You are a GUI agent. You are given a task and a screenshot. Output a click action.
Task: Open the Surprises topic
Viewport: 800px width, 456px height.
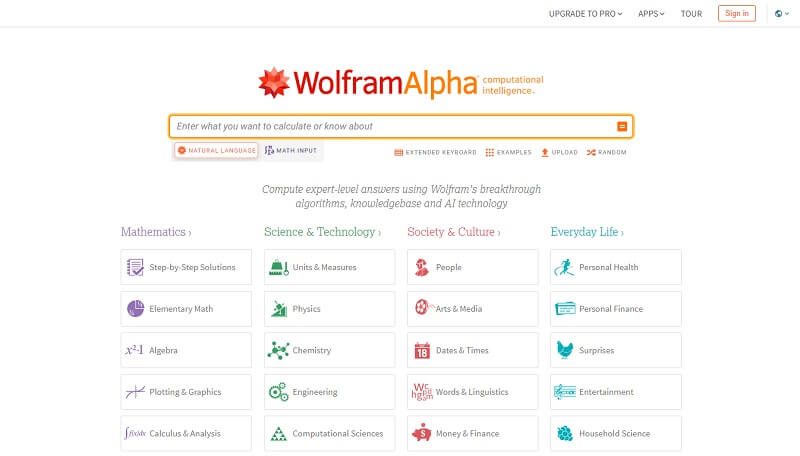pyautogui.click(x=616, y=350)
